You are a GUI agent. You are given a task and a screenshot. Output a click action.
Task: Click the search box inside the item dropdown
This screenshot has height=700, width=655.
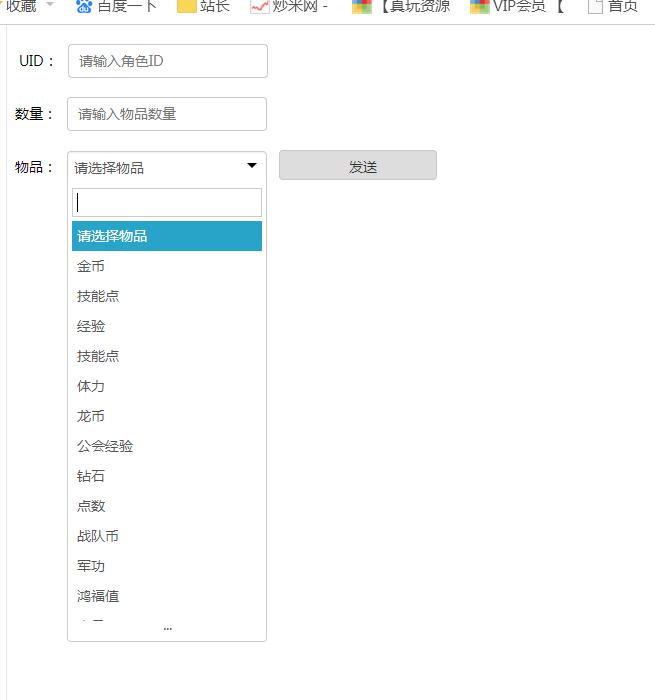click(167, 202)
